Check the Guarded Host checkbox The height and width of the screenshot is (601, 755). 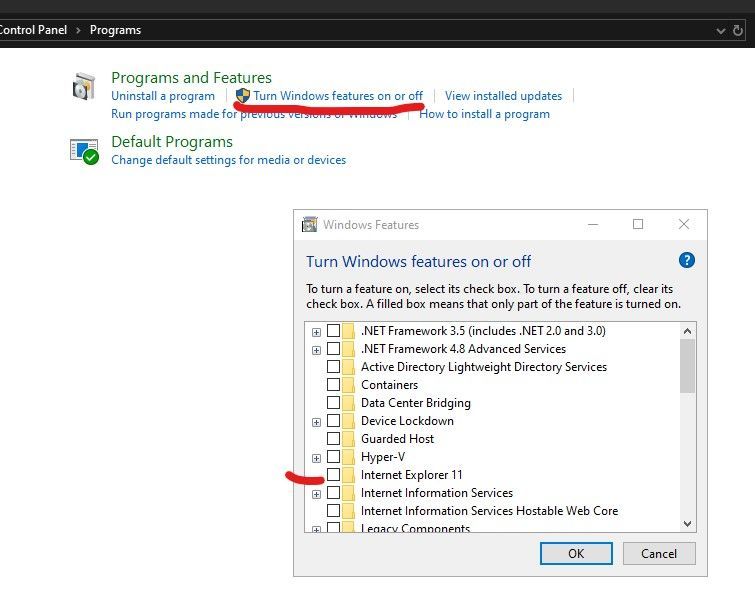pyautogui.click(x=333, y=438)
